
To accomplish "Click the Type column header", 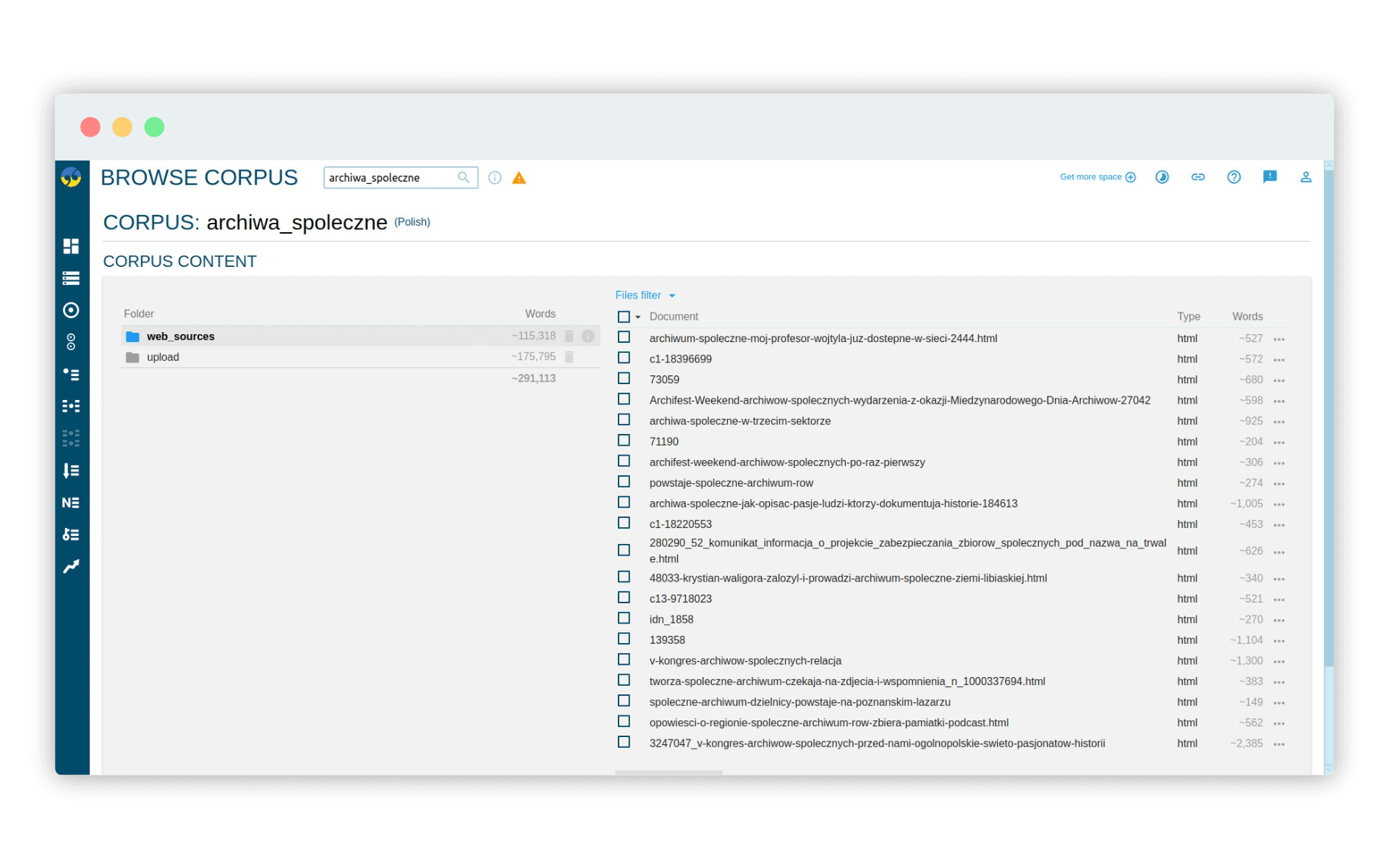I will pyautogui.click(x=1189, y=317).
